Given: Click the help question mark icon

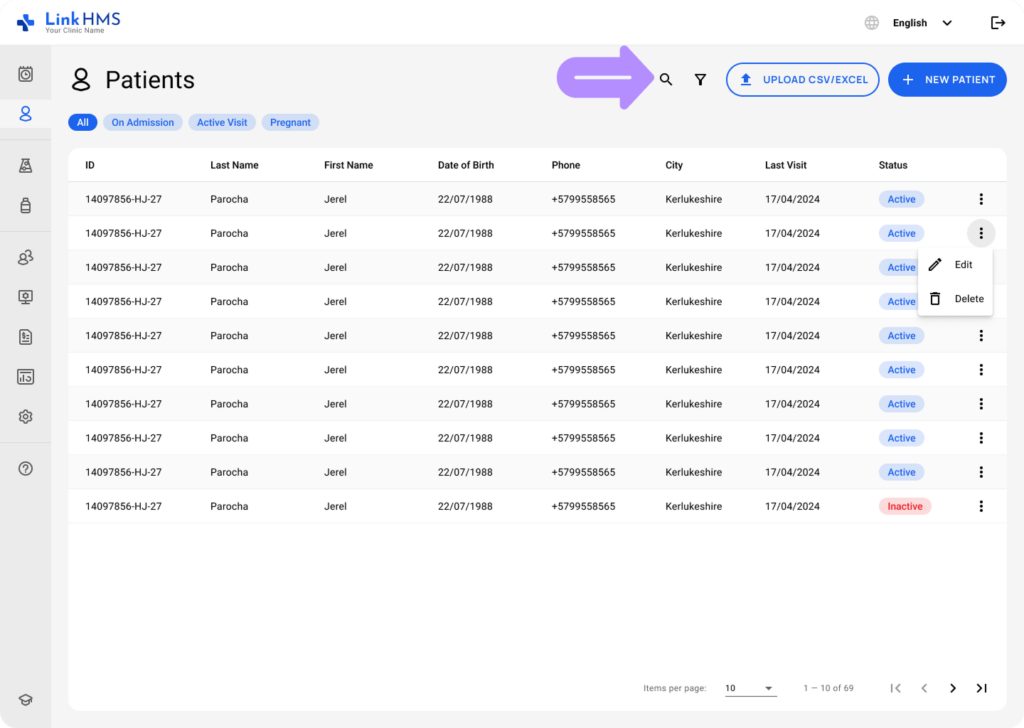Looking at the screenshot, I should pos(26,468).
